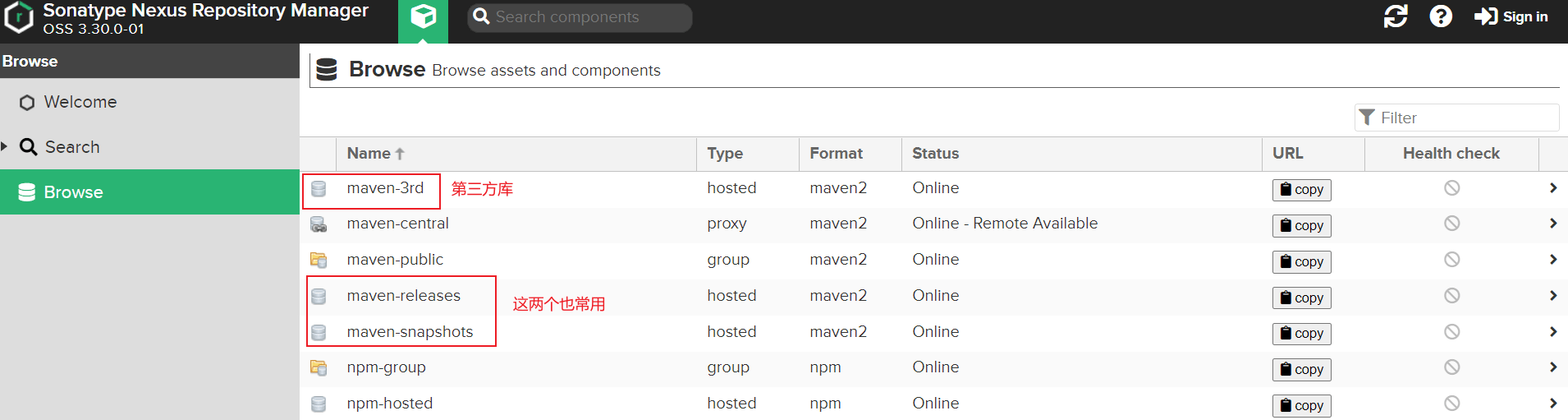Copy URL of maven-central
This screenshot has width=1568, height=420.
[x=1301, y=226]
